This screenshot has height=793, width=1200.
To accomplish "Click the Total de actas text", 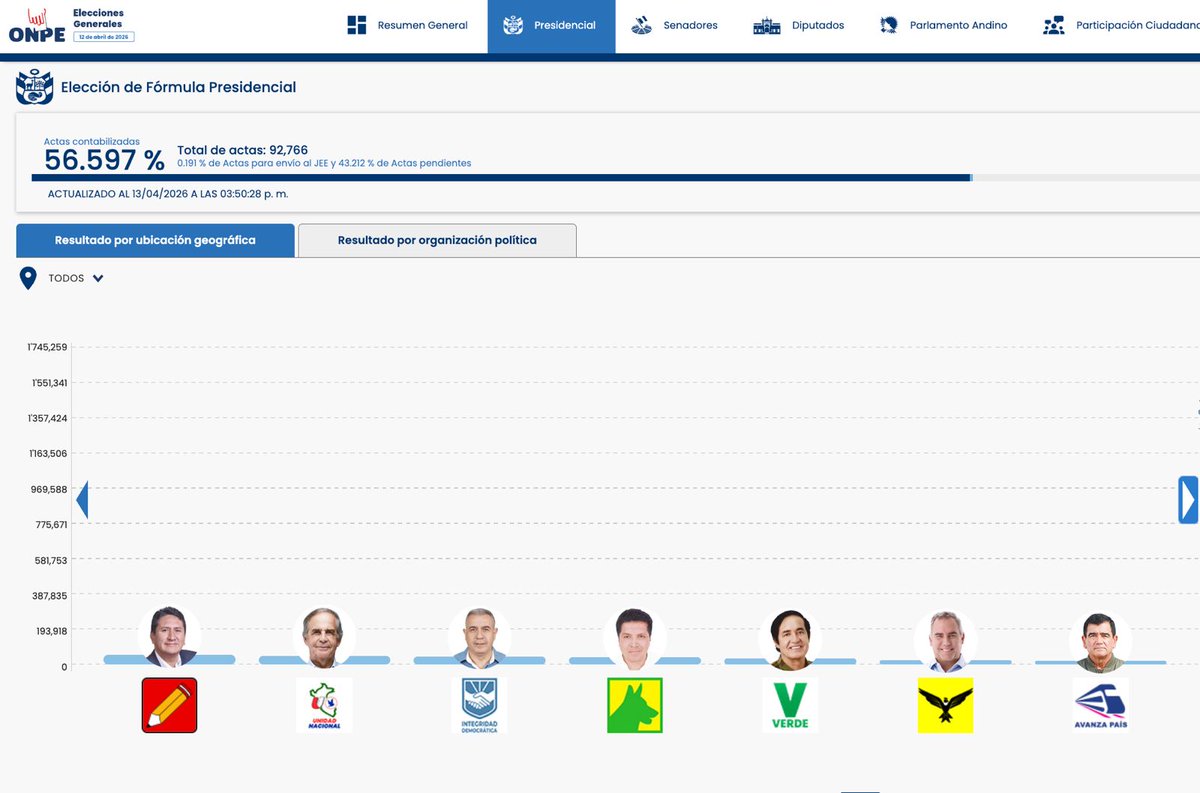I will tap(241, 149).
